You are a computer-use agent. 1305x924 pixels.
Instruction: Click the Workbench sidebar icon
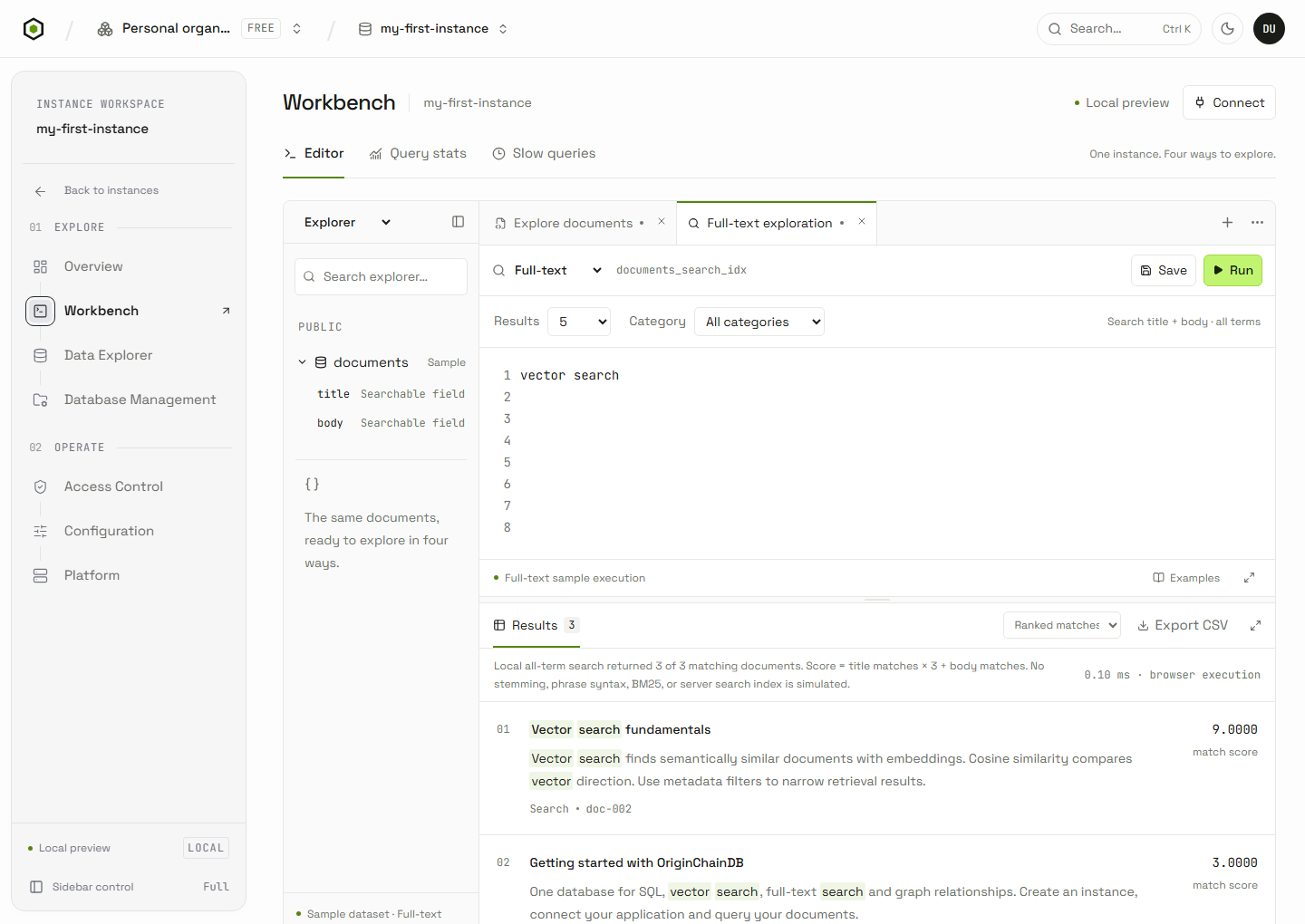tap(41, 311)
